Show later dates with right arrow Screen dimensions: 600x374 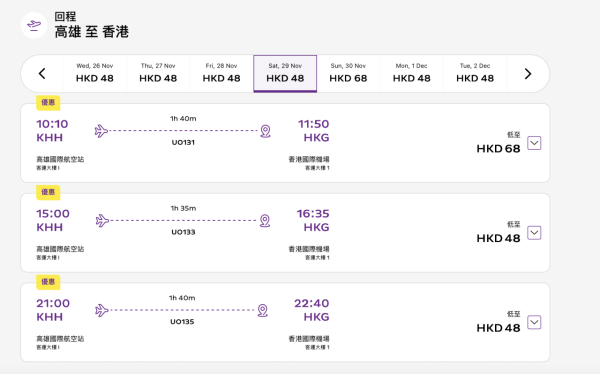tap(528, 73)
